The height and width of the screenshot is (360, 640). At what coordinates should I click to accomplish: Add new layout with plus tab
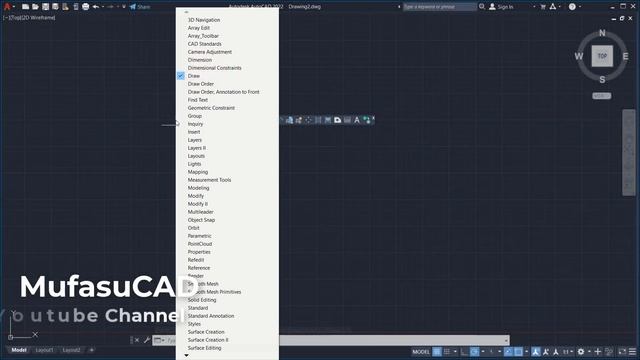91,350
